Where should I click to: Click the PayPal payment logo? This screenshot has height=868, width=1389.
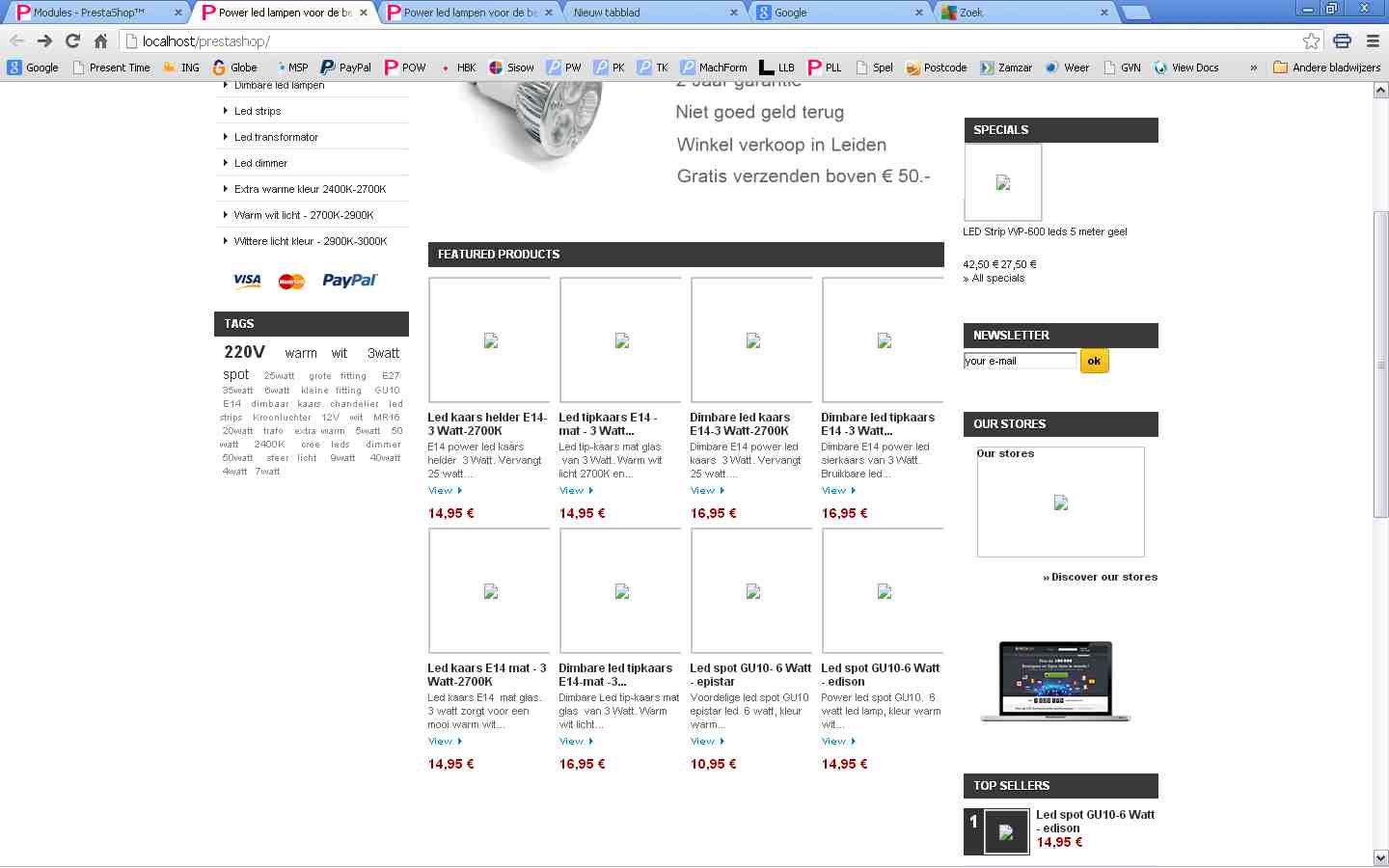pos(349,281)
